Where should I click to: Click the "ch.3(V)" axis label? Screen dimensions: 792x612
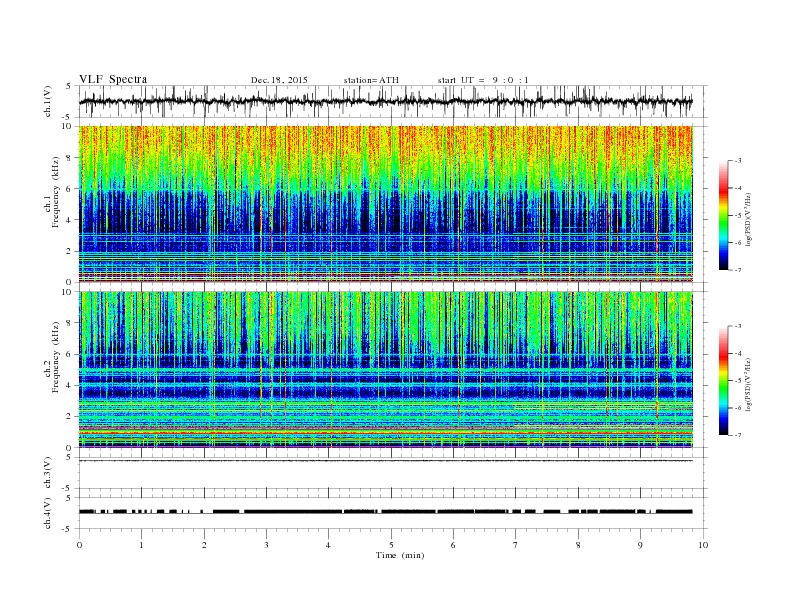pos(48,473)
